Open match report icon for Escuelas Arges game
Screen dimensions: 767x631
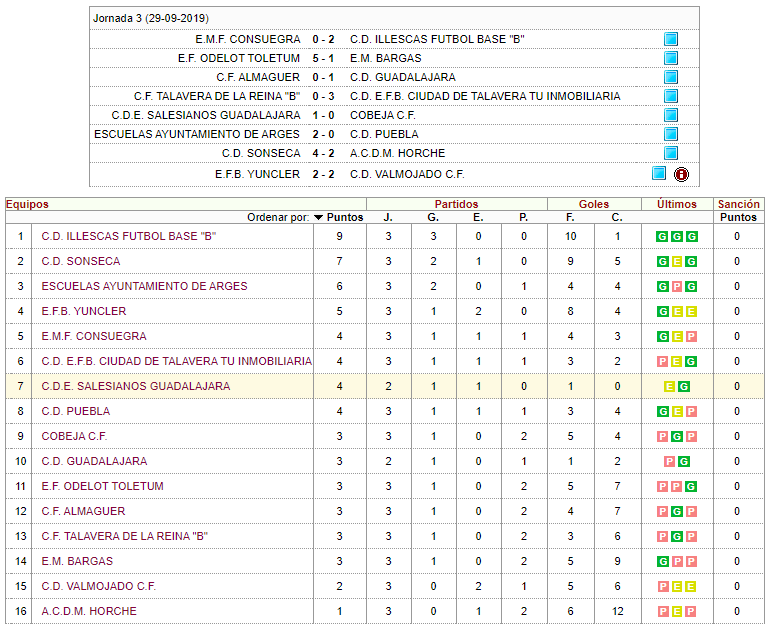click(x=671, y=135)
